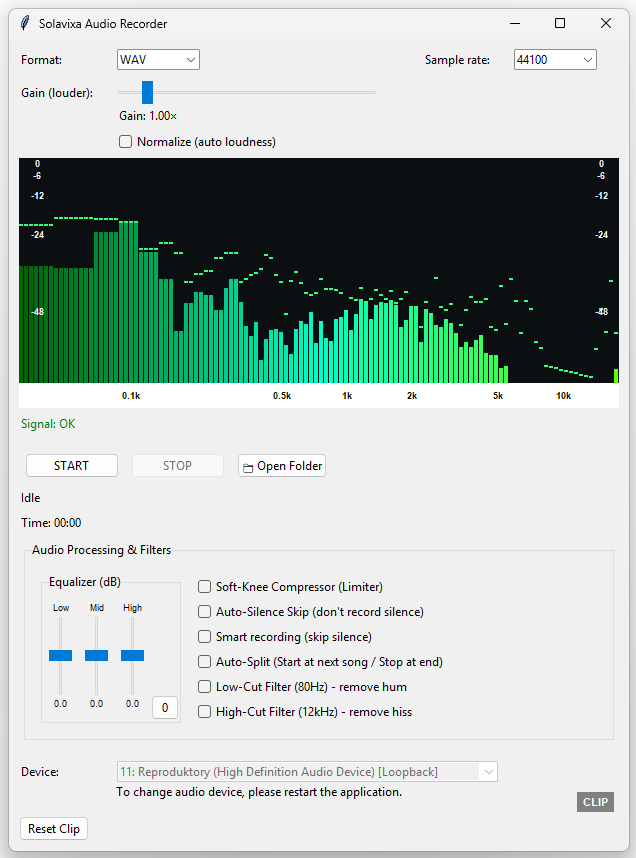Screen dimensions: 636x858
Task: Click the equalizer reset 0 button
Action: 165,708
